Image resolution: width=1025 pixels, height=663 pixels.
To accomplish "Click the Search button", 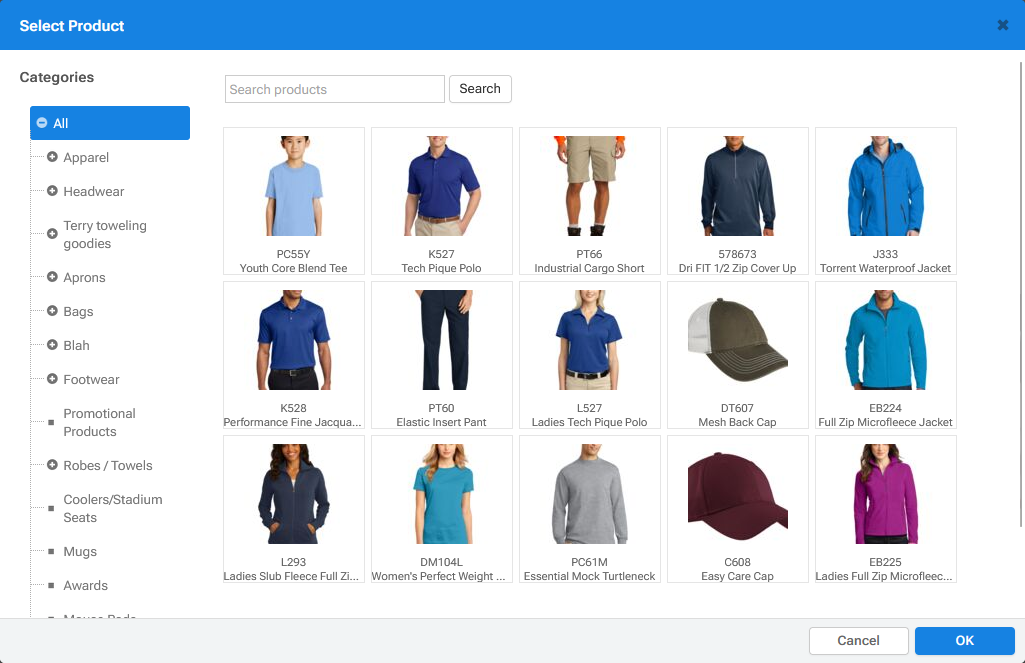I will (480, 89).
